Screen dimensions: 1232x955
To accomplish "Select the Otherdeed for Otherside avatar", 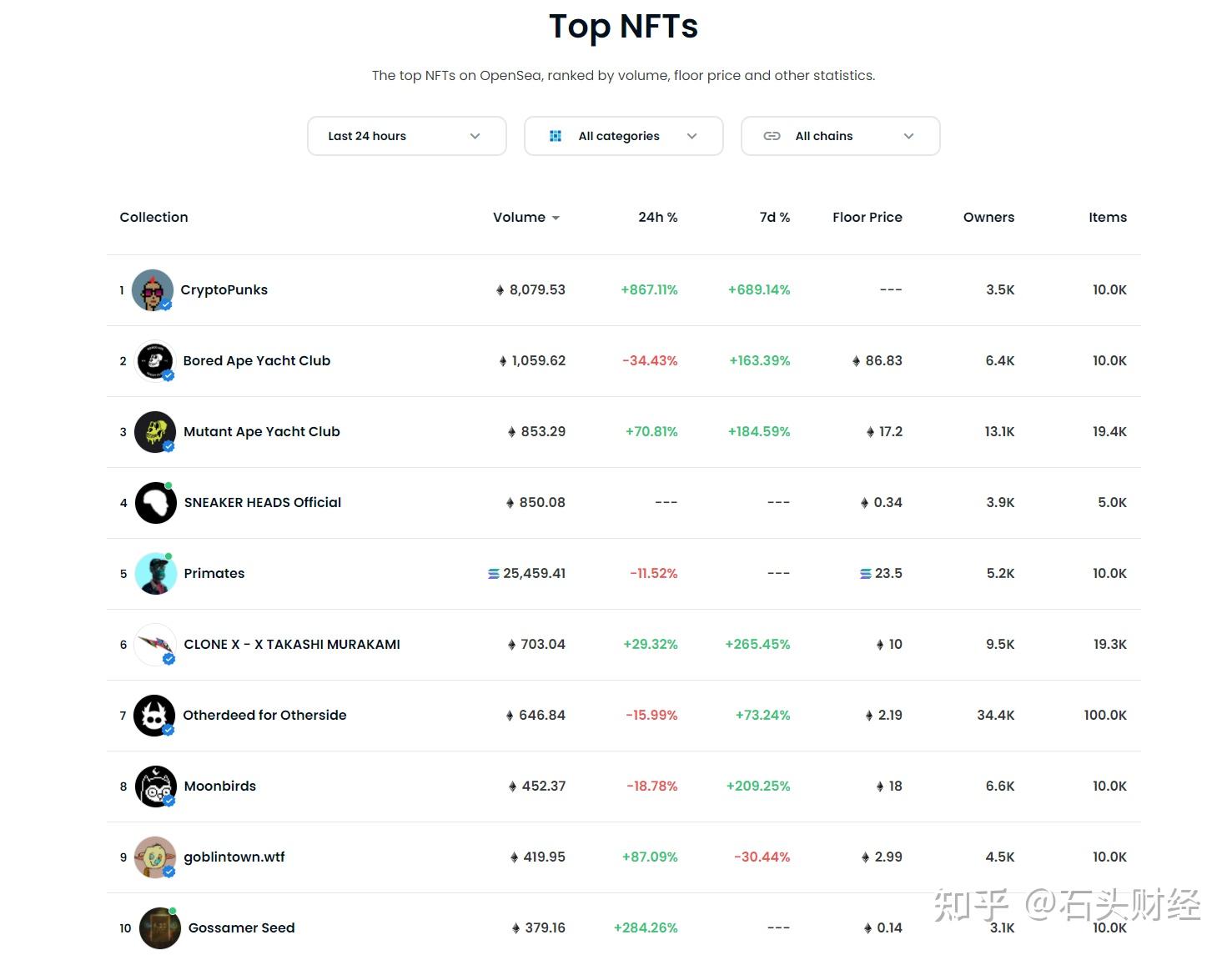I will click(x=154, y=716).
